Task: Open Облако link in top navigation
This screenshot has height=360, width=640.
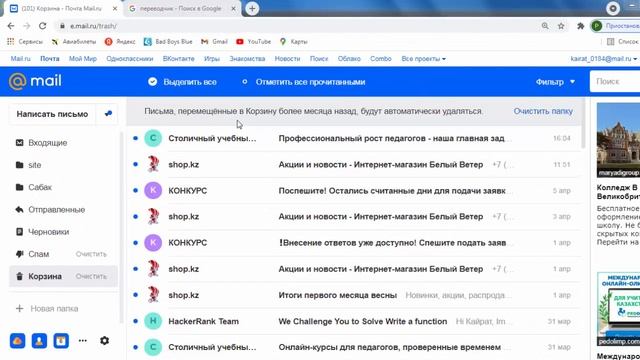Action: point(349,59)
